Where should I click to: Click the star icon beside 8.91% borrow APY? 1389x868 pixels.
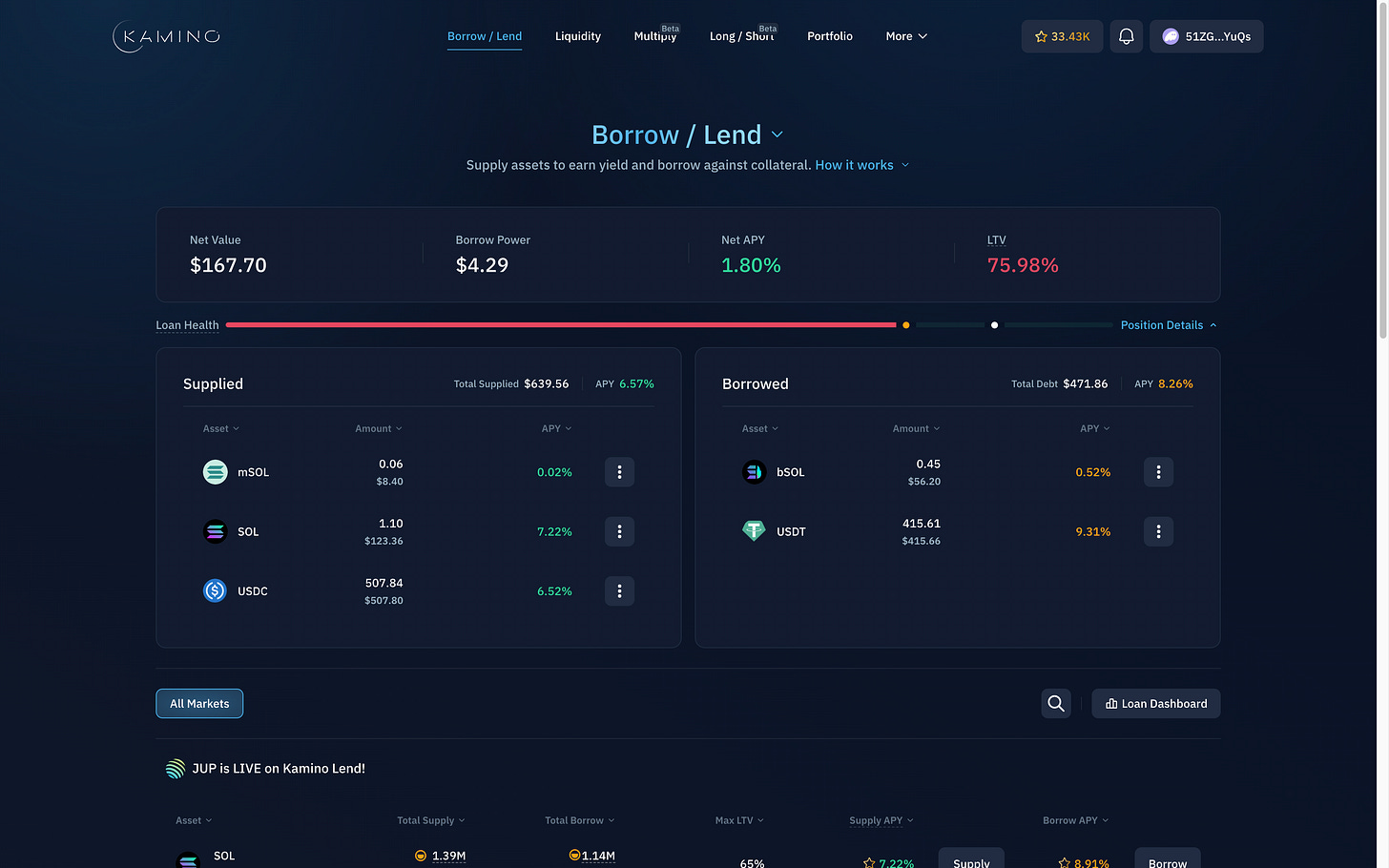(x=1065, y=863)
